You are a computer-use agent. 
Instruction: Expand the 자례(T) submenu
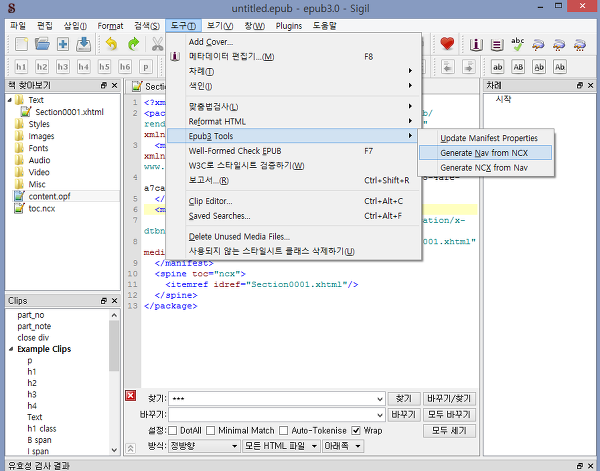pyautogui.click(x=294, y=71)
